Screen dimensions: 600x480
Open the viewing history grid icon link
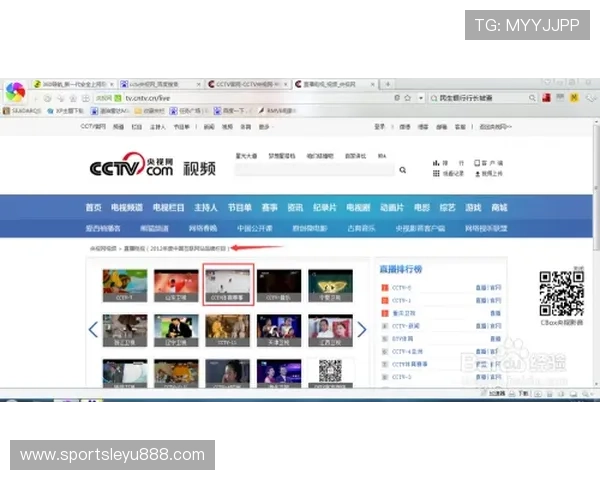[448, 174]
